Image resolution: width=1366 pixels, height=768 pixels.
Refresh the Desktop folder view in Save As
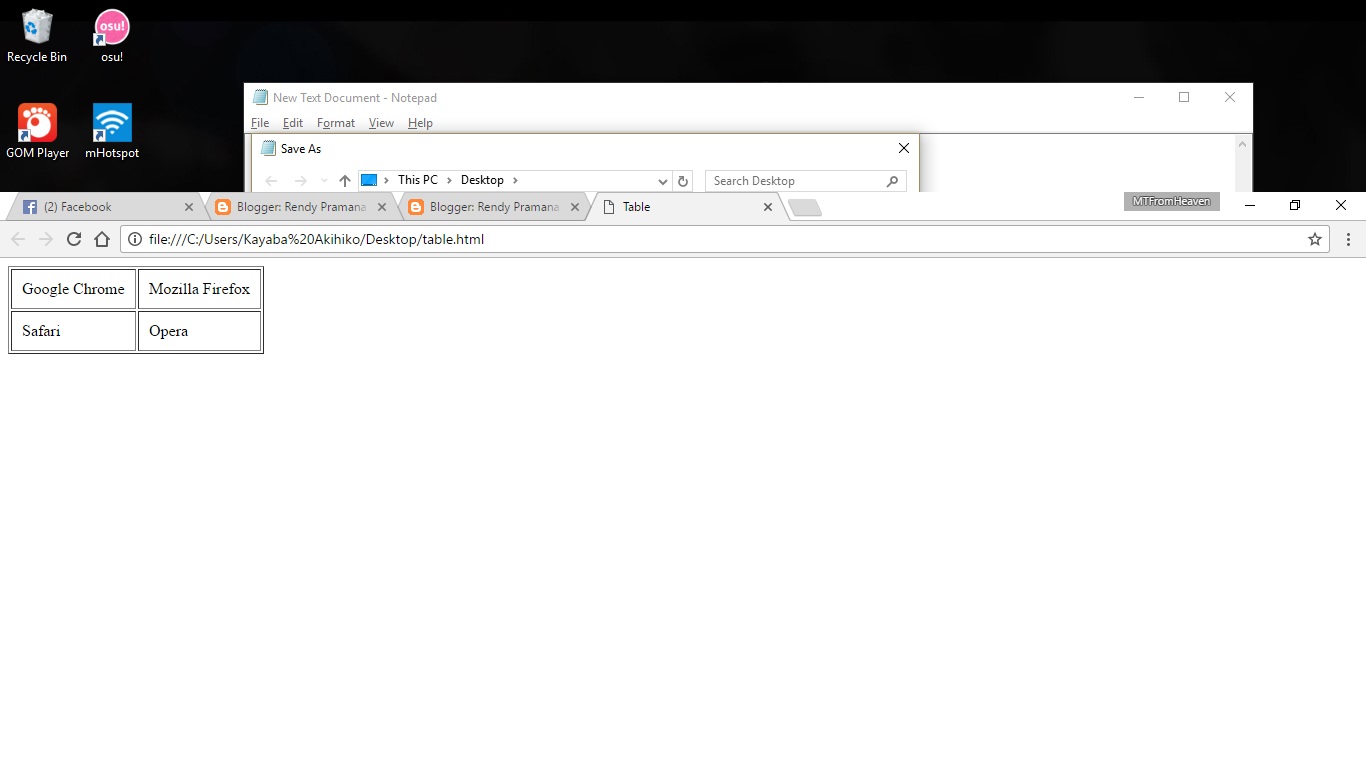[x=683, y=180]
